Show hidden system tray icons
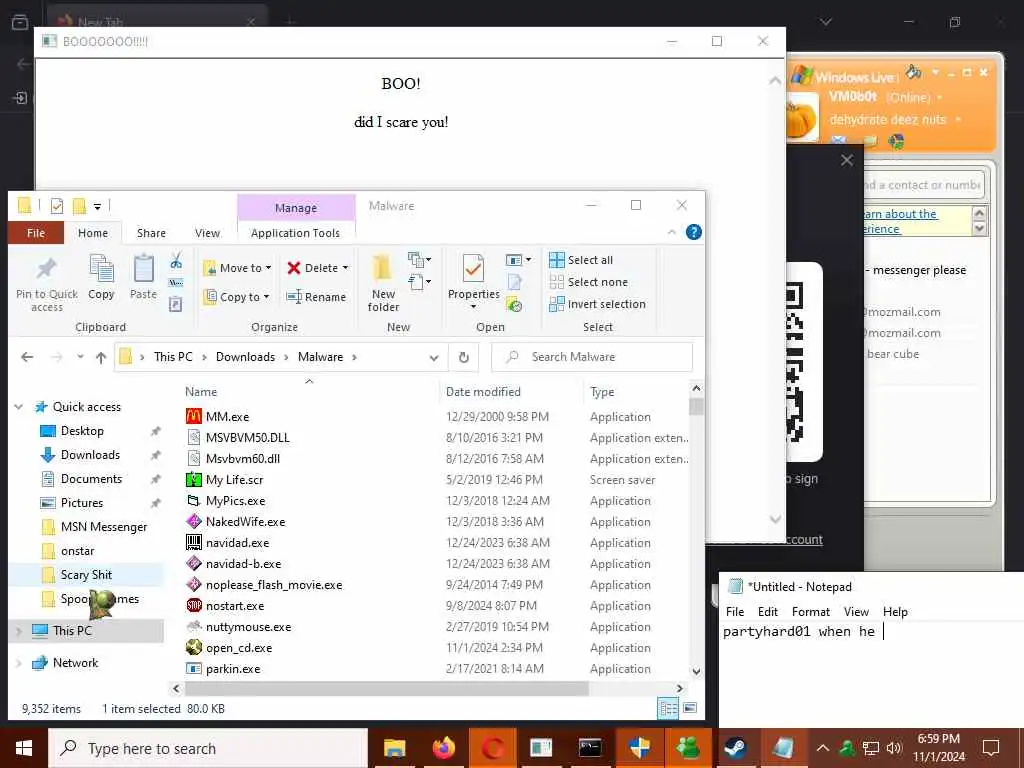Image resolution: width=1024 pixels, height=768 pixels. click(x=823, y=748)
